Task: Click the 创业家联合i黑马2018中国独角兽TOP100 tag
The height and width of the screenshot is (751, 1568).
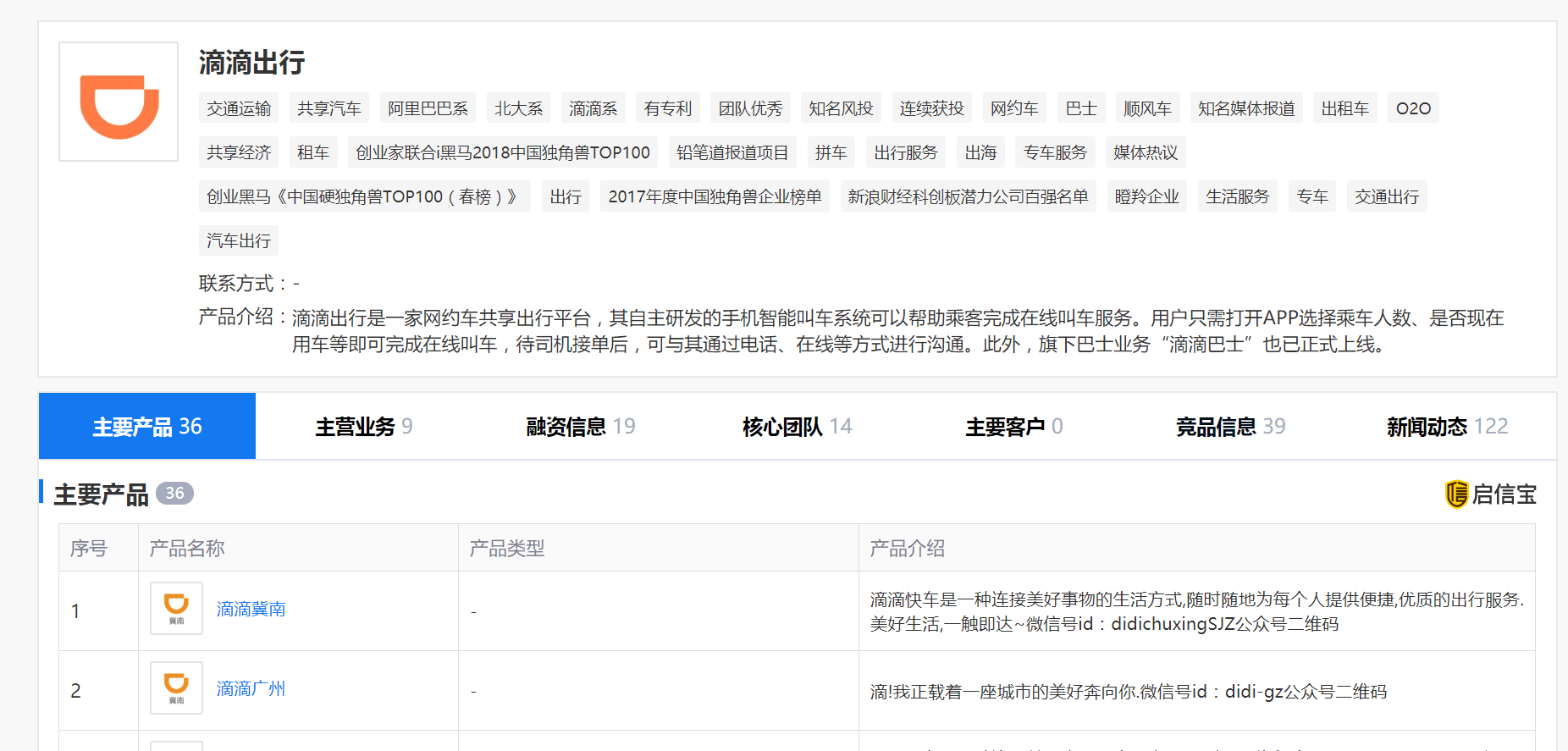Action: point(503,152)
